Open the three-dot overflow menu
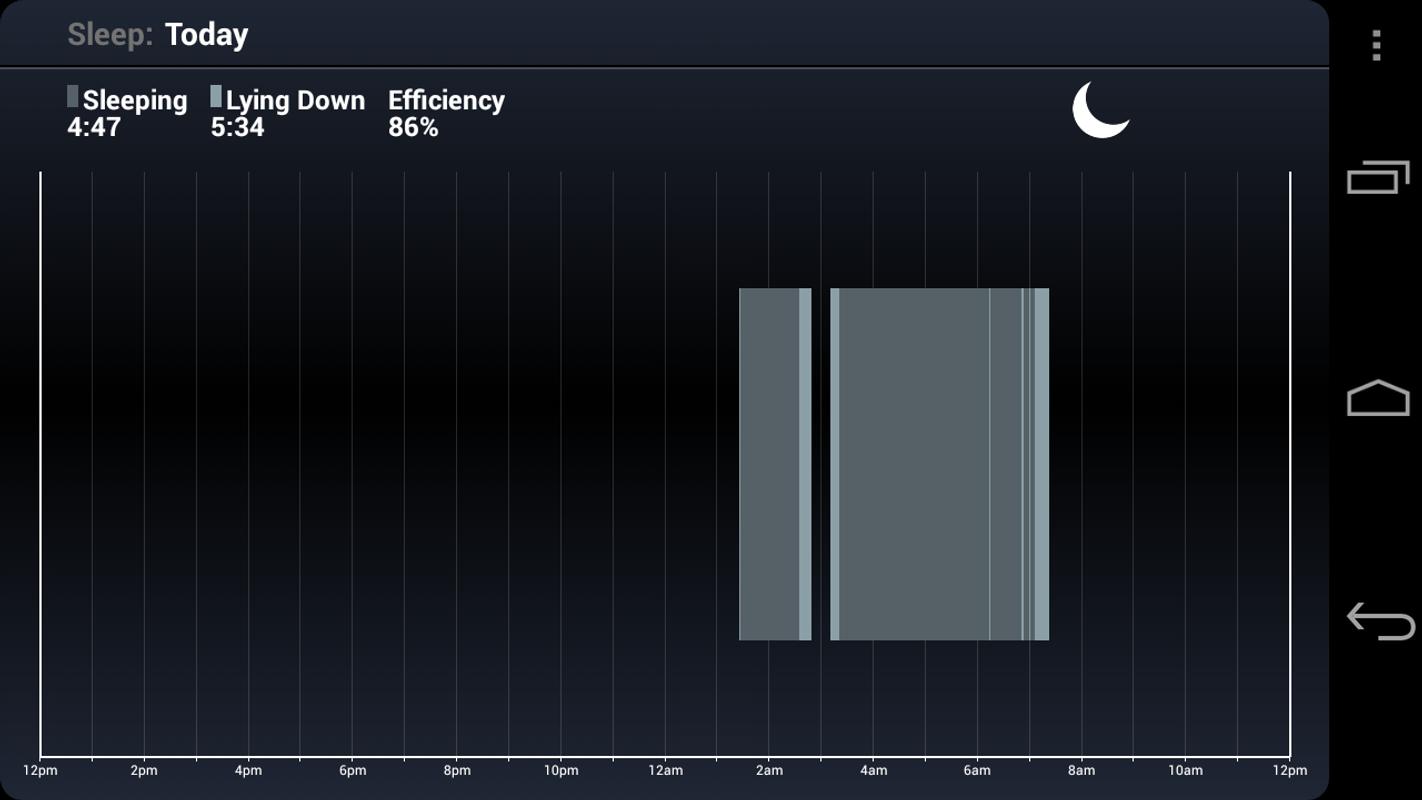This screenshot has height=800, width=1422. coord(1377,45)
